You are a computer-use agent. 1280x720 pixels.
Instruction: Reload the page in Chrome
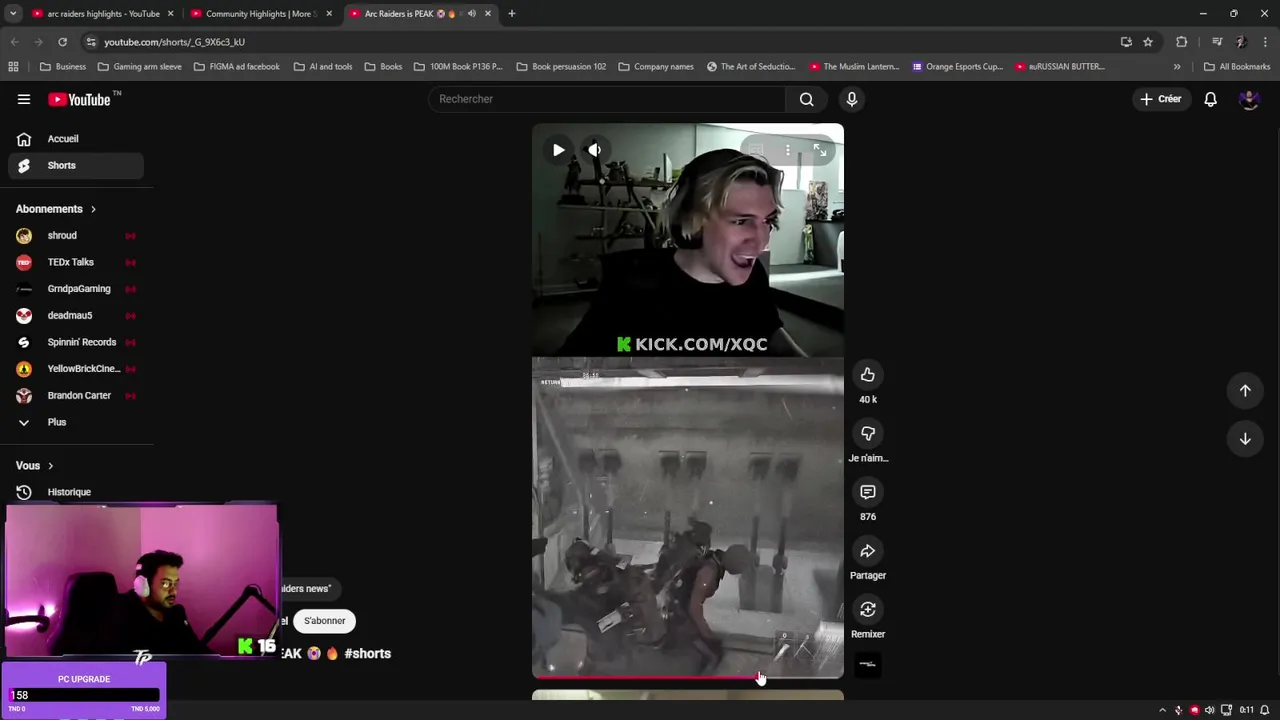[x=62, y=42]
